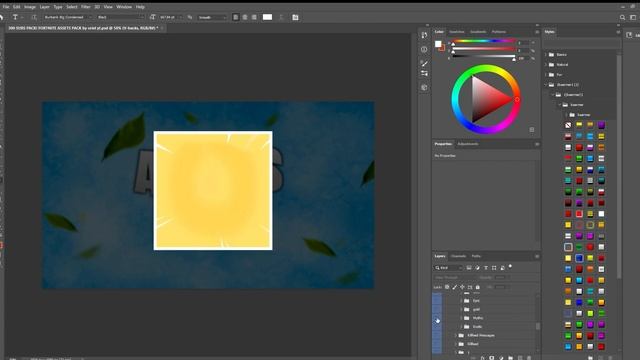
Task: Click the warp text icon
Action: pos(281,17)
